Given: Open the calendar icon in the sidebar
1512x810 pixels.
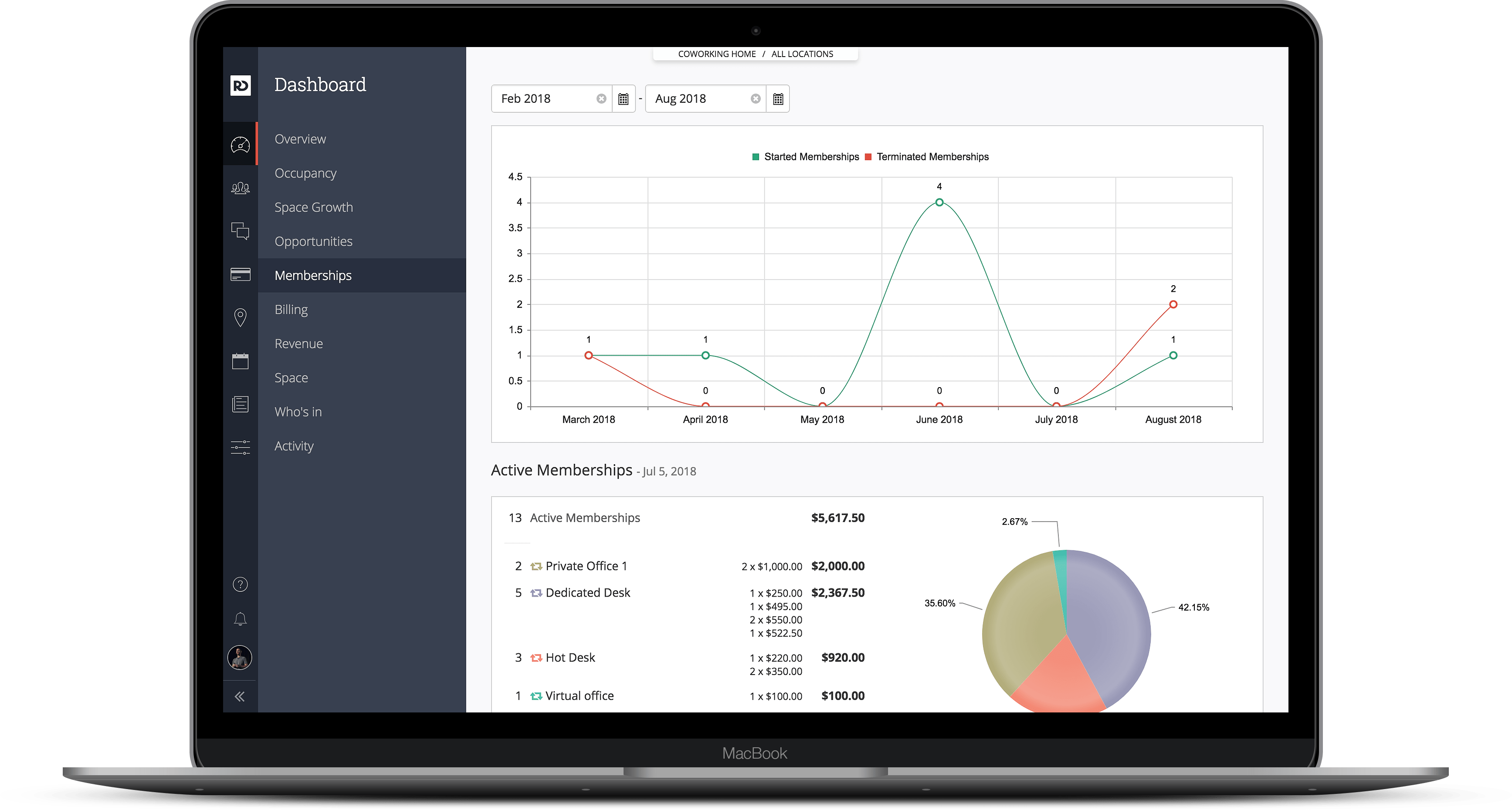Looking at the screenshot, I should (240, 361).
